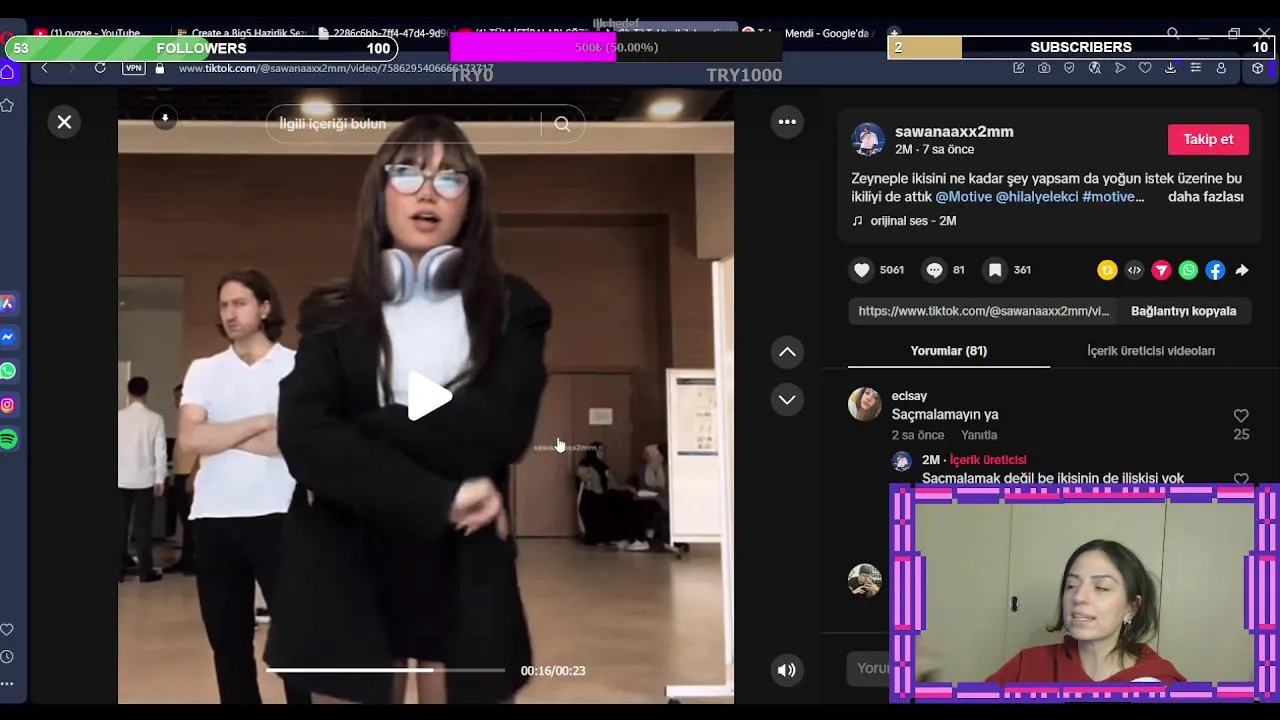Go to previous video with up chevron
1280x720 pixels.
pyautogui.click(x=787, y=352)
